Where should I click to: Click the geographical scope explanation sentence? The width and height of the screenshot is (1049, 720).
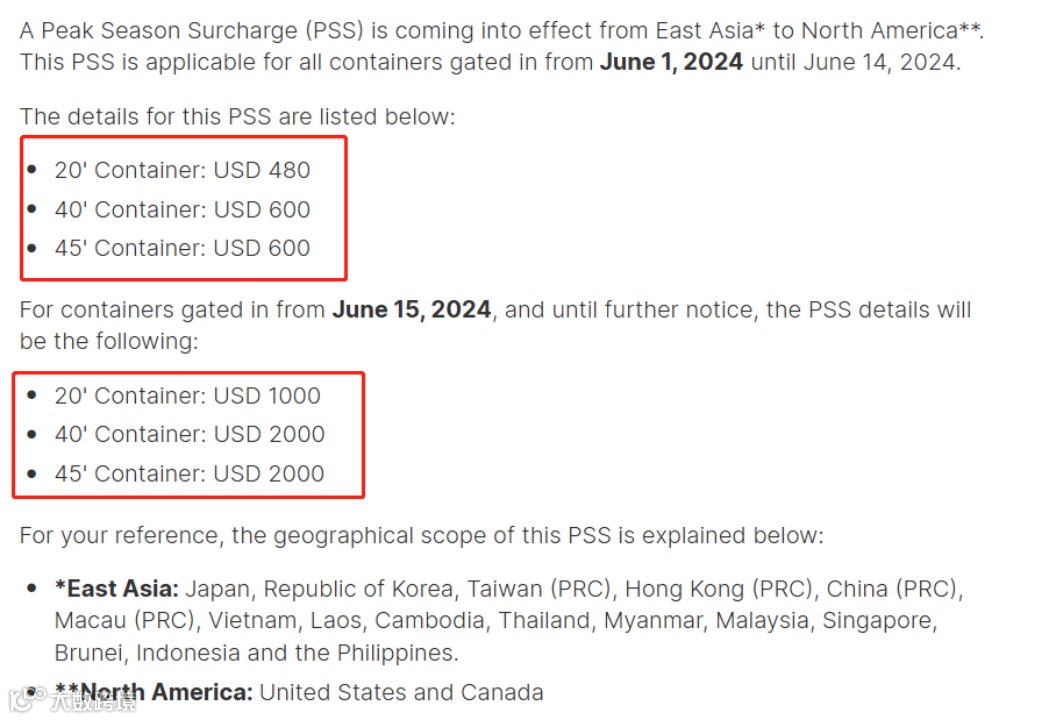(x=420, y=536)
